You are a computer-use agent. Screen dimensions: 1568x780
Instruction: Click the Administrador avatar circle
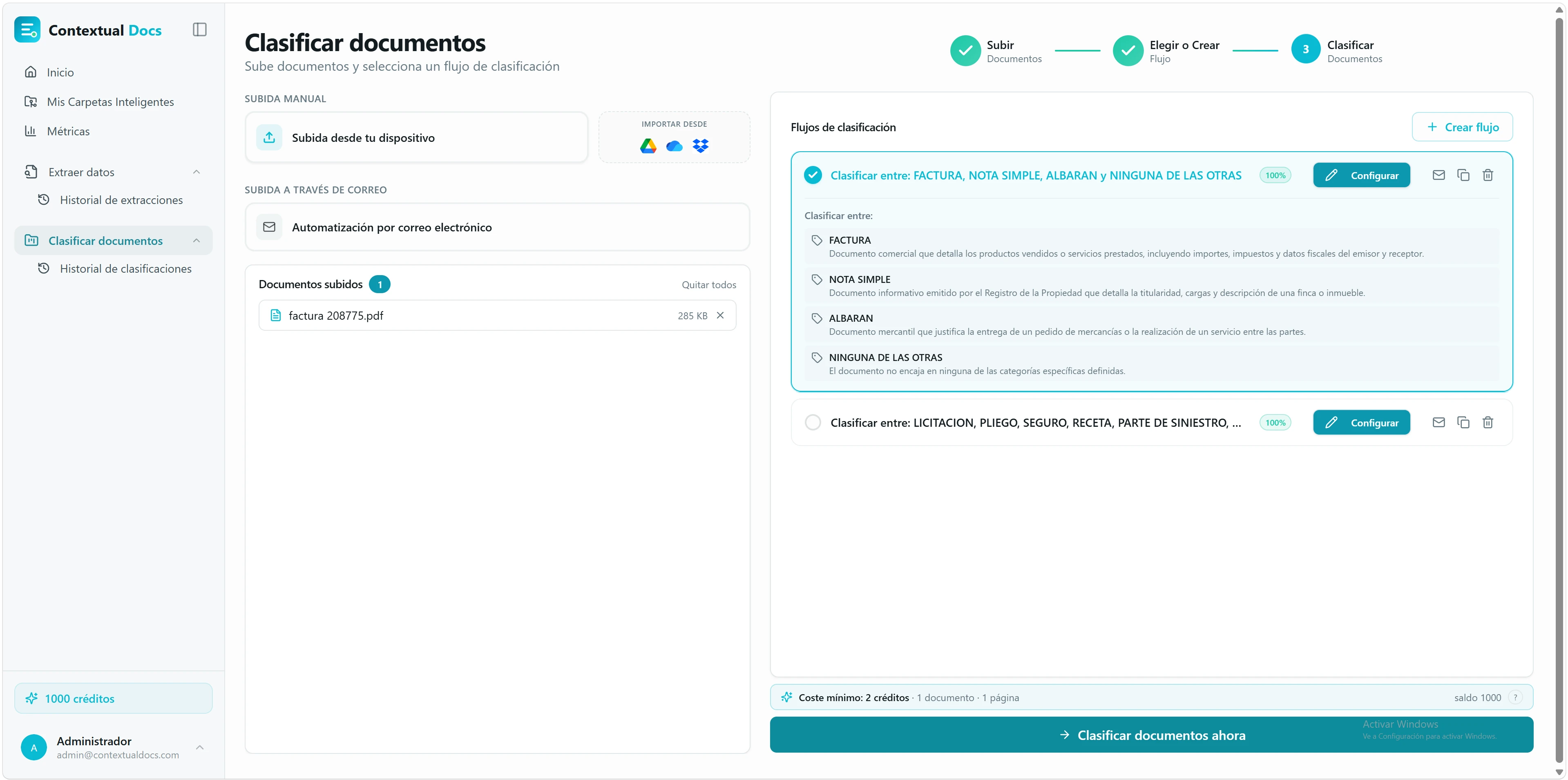click(x=34, y=747)
